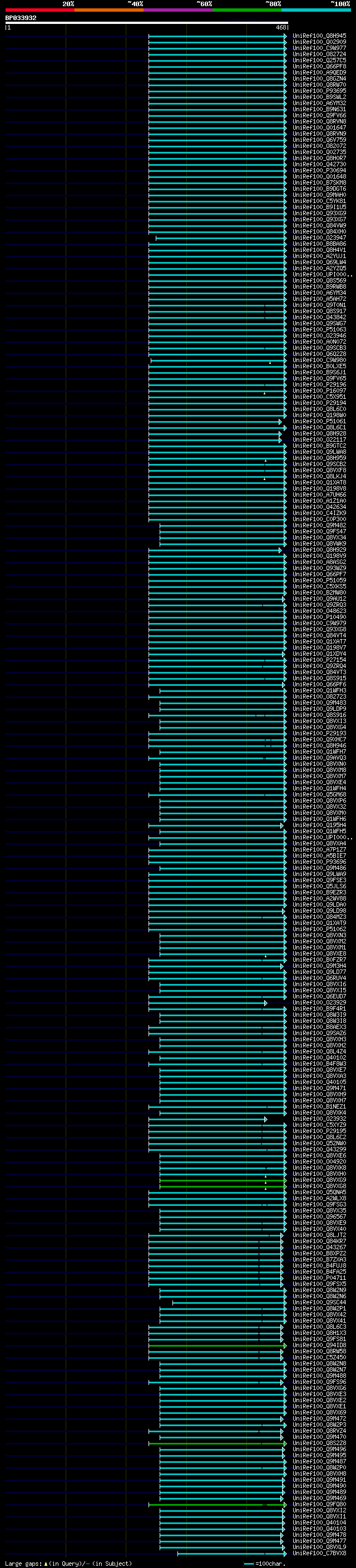The image size is (356, 1568).
Task: Select hit UniRef100_Q9AU12
Action: point(319,599)
